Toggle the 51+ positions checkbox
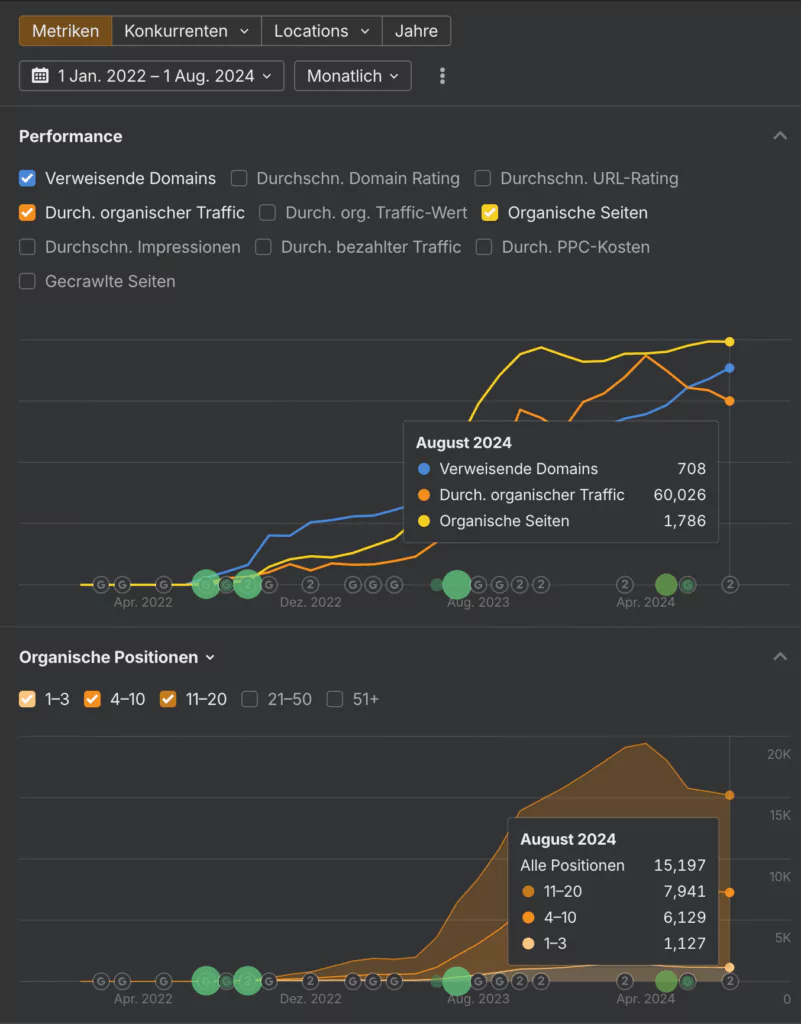 coord(335,699)
